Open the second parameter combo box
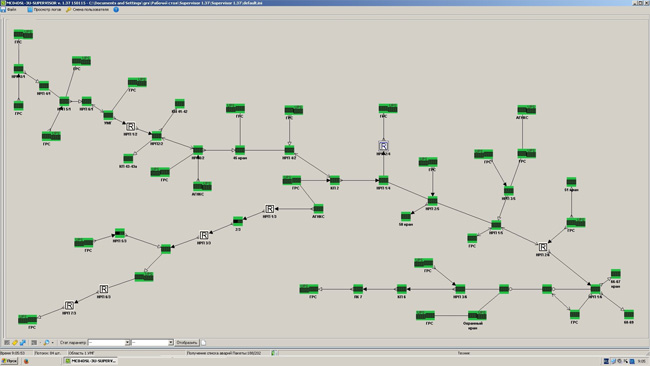Image resolution: width=650 pixels, height=366 pixels. coord(152,342)
